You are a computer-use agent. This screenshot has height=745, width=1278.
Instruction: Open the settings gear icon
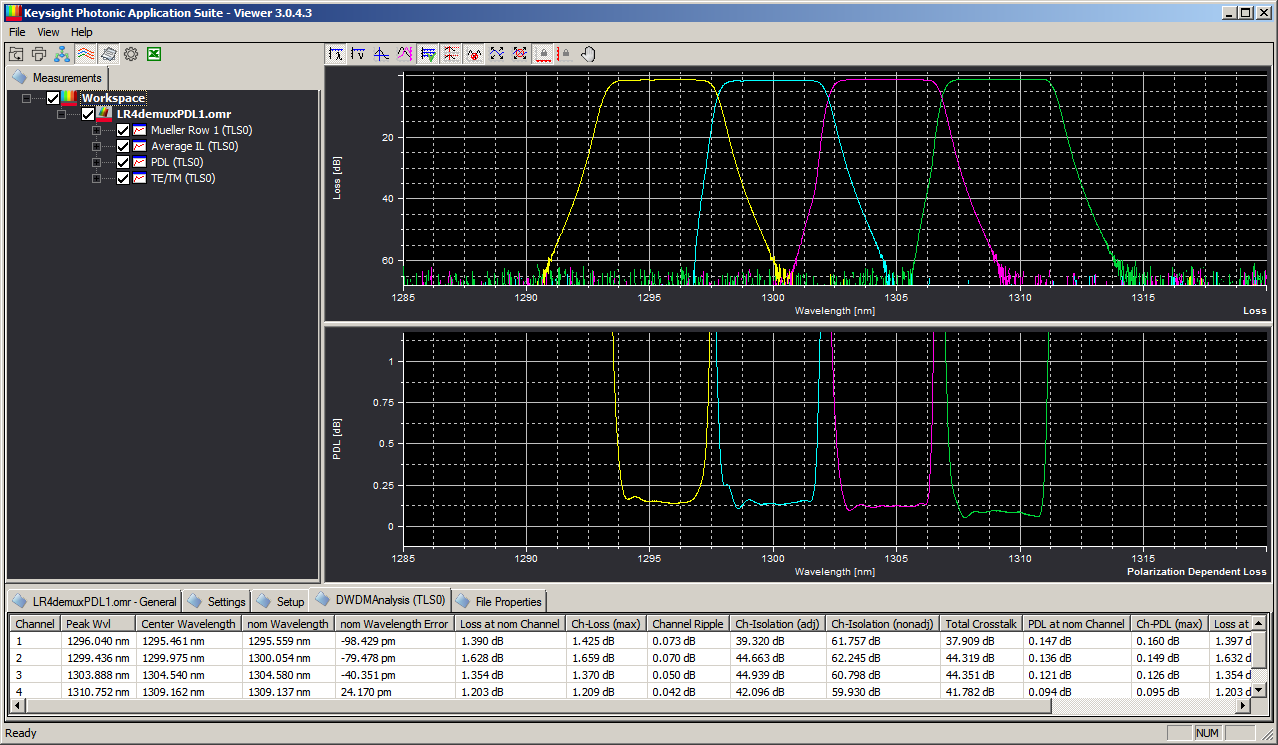click(x=130, y=54)
